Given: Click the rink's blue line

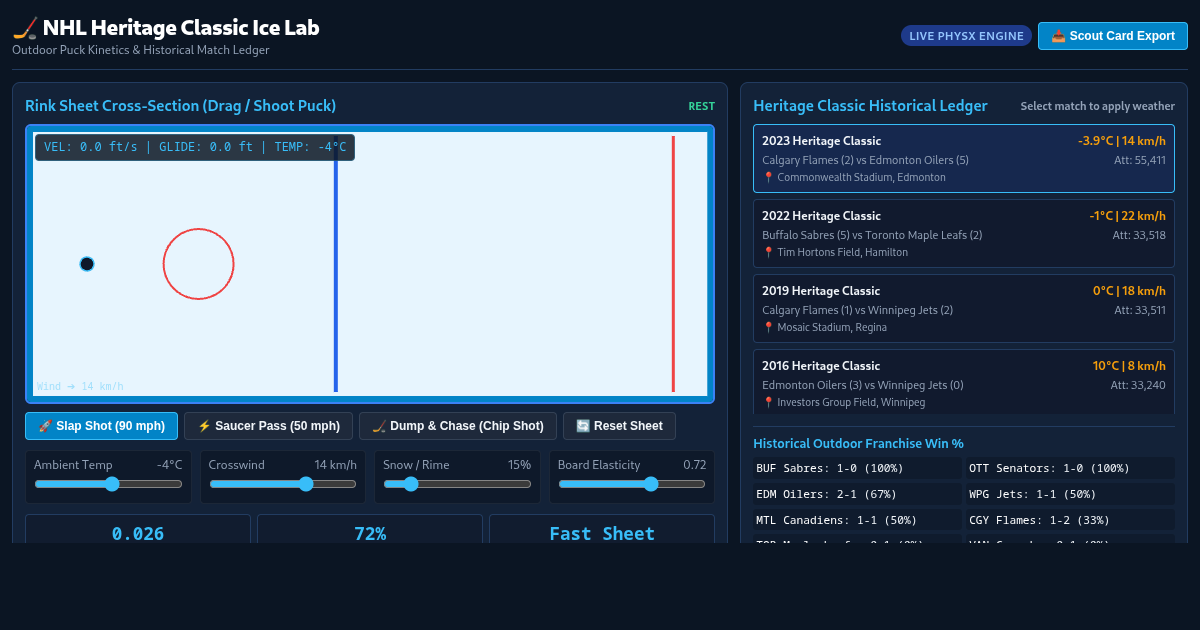Looking at the screenshot, I should coord(336,264).
